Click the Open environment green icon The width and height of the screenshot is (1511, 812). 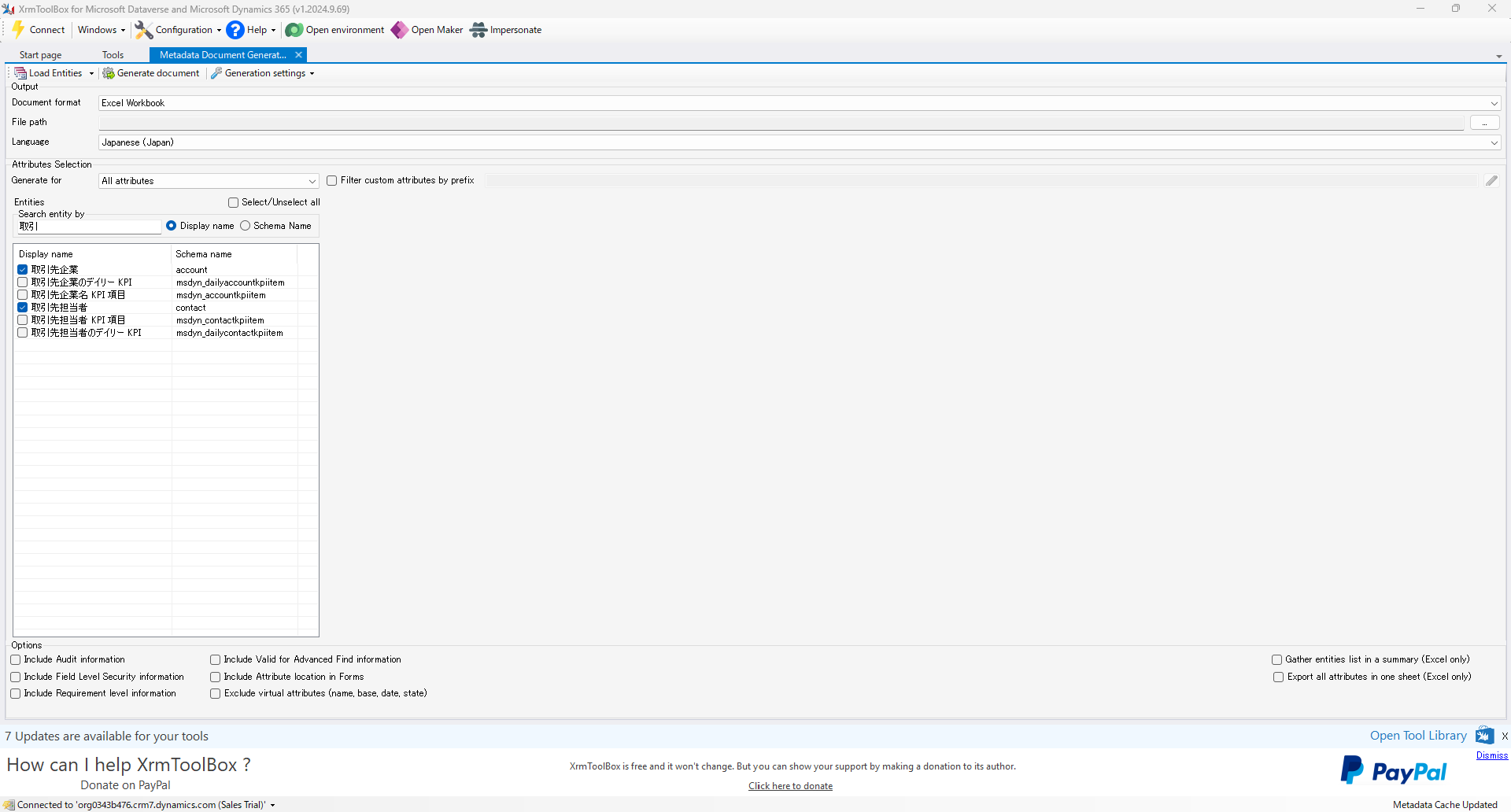(x=294, y=30)
